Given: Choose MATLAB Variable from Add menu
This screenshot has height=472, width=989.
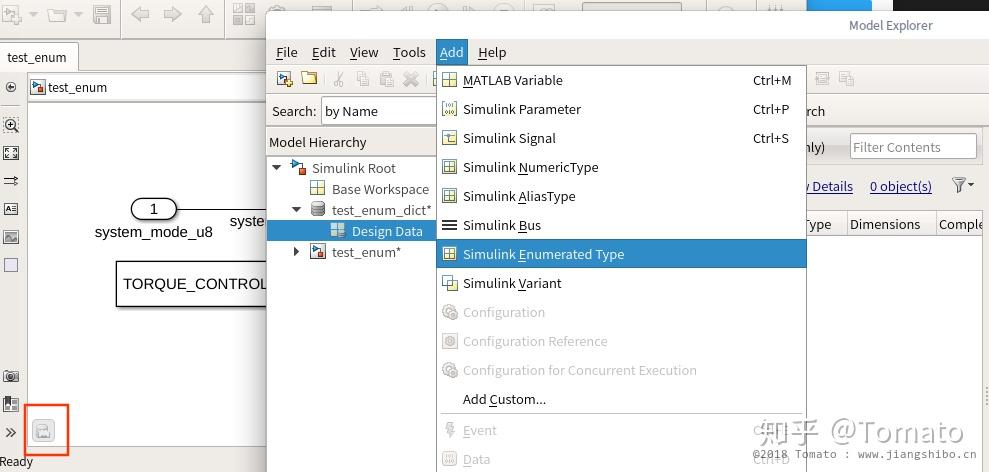Looking at the screenshot, I should (x=621, y=80).
